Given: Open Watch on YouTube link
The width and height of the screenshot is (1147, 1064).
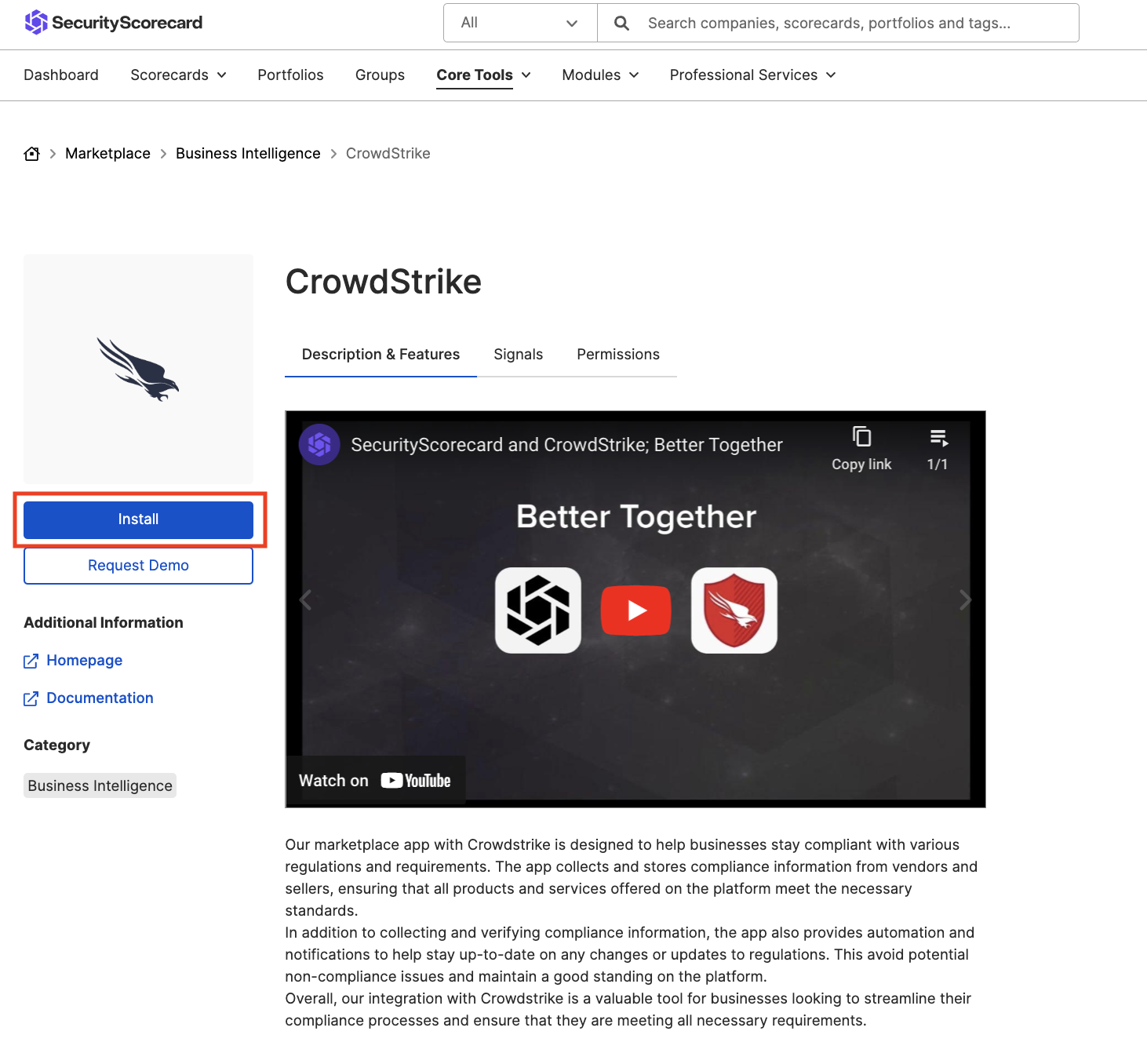Looking at the screenshot, I should coord(375,780).
